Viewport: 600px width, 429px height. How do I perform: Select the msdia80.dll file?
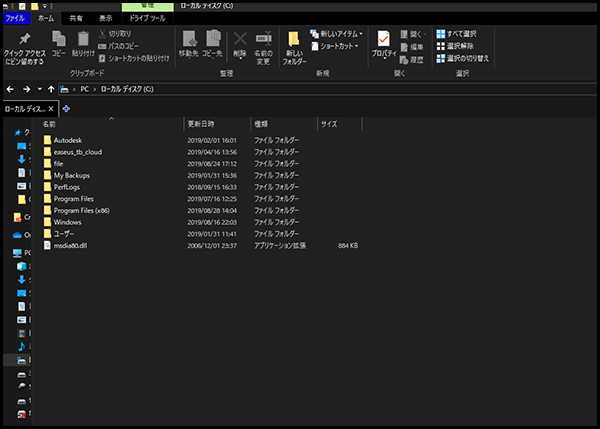coord(72,245)
